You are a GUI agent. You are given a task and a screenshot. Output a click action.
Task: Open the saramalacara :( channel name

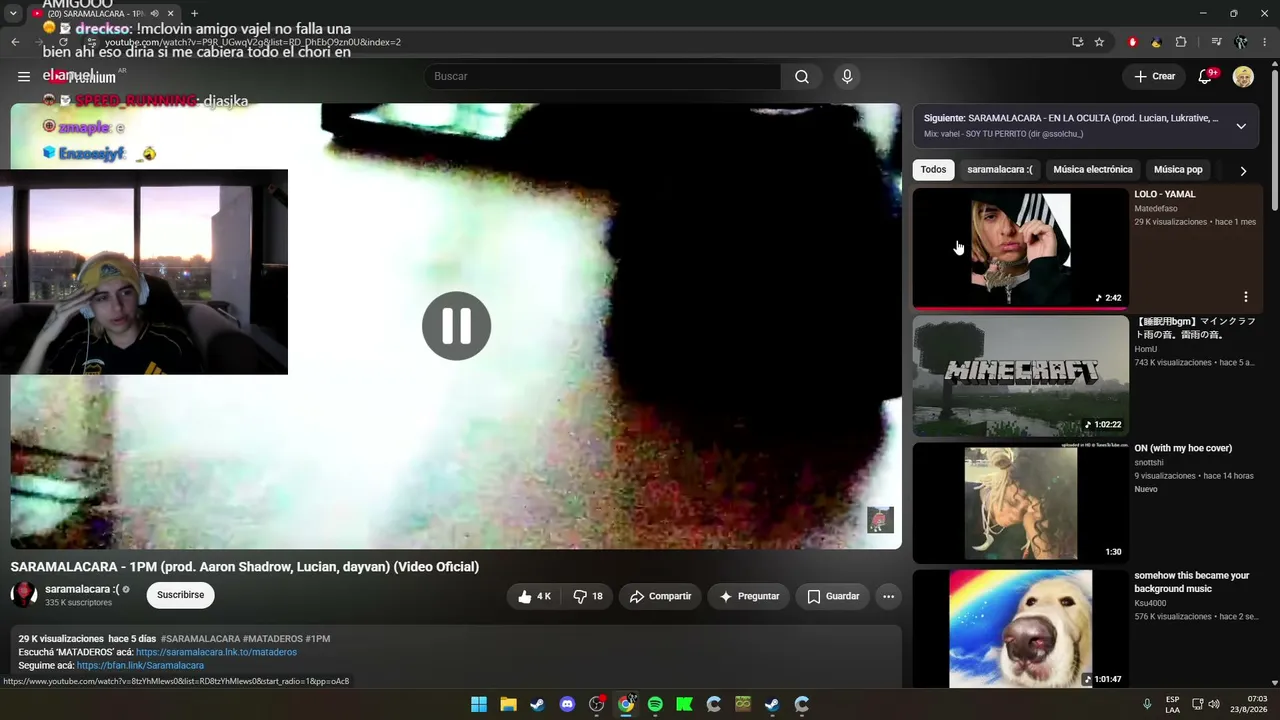point(82,589)
